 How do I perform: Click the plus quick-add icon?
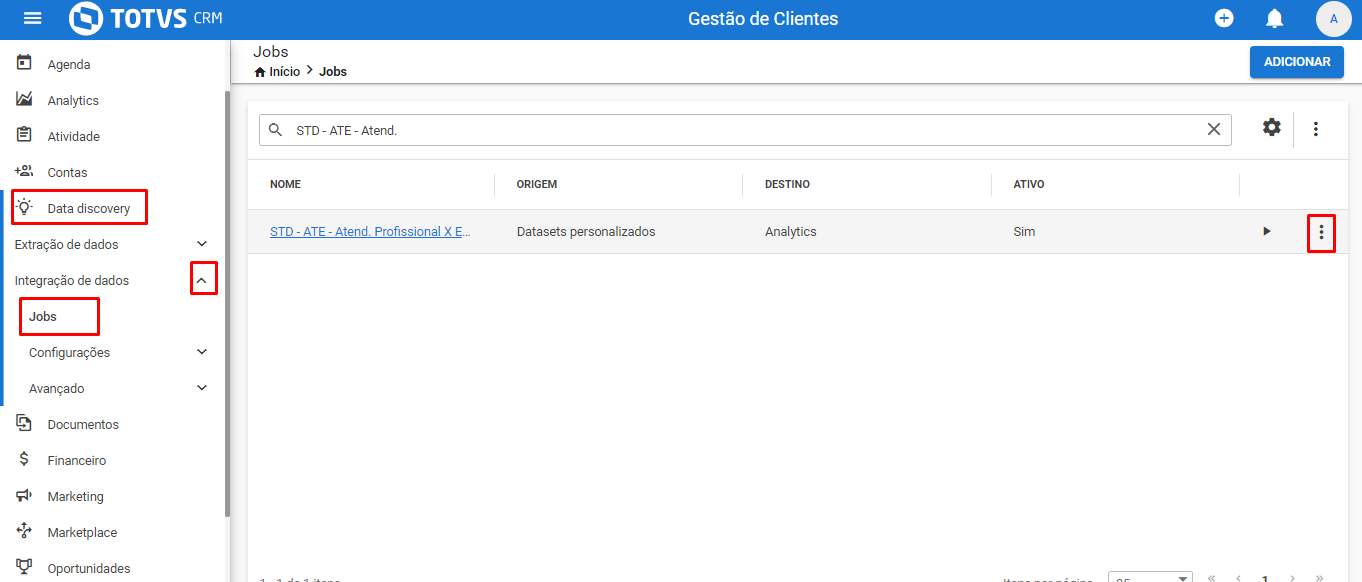pos(1224,18)
